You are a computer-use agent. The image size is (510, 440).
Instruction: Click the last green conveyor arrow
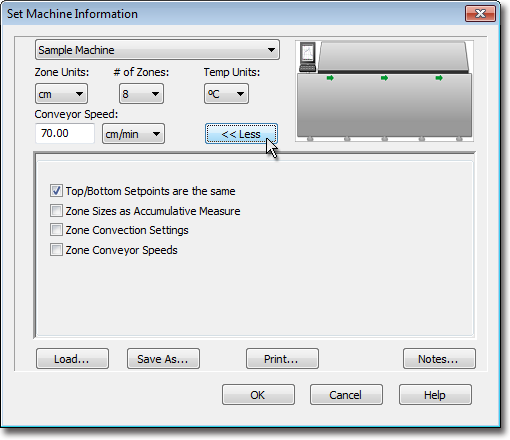click(439, 78)
